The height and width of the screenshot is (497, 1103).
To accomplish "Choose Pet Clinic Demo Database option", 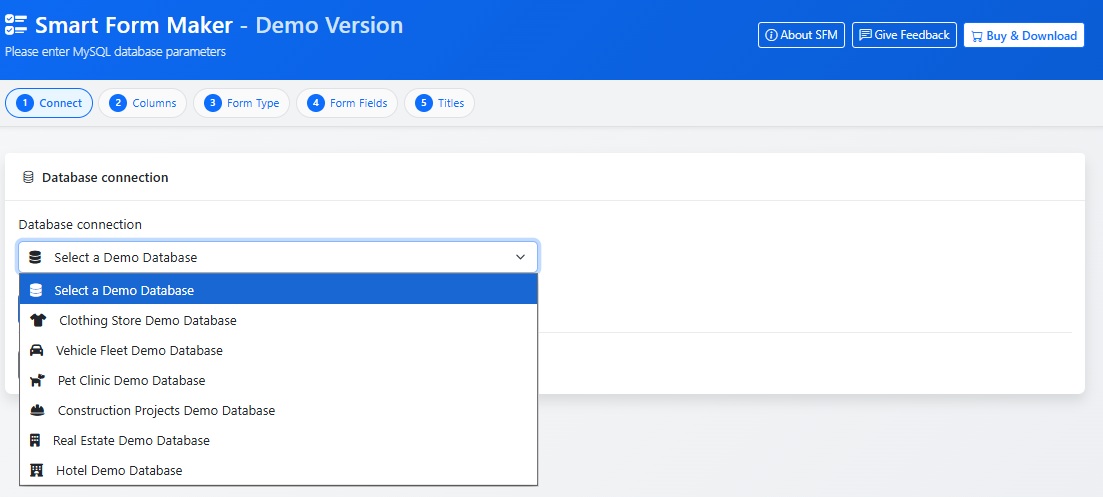I will (279, 380).
